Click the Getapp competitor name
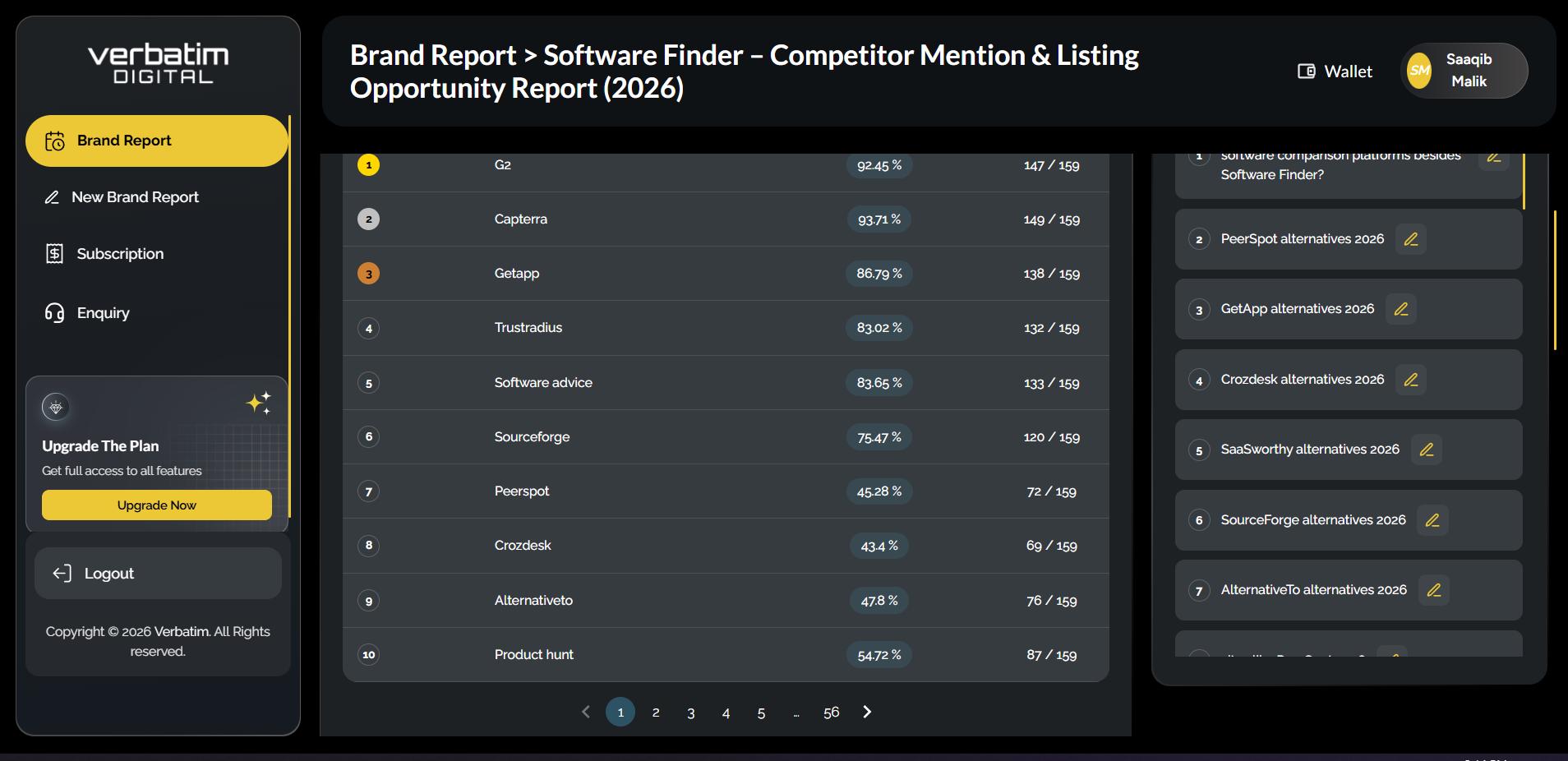This screenshot has width=1568, height=761. (x=517, y=274)
